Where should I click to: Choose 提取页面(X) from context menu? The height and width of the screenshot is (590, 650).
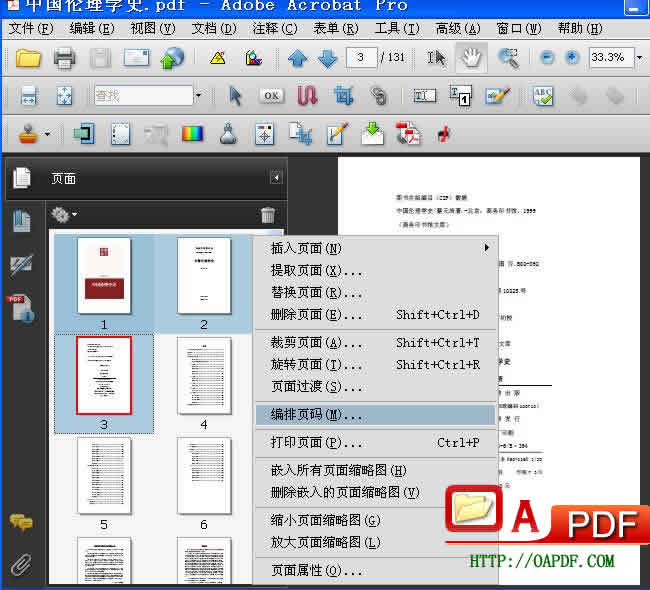point(376,270)
